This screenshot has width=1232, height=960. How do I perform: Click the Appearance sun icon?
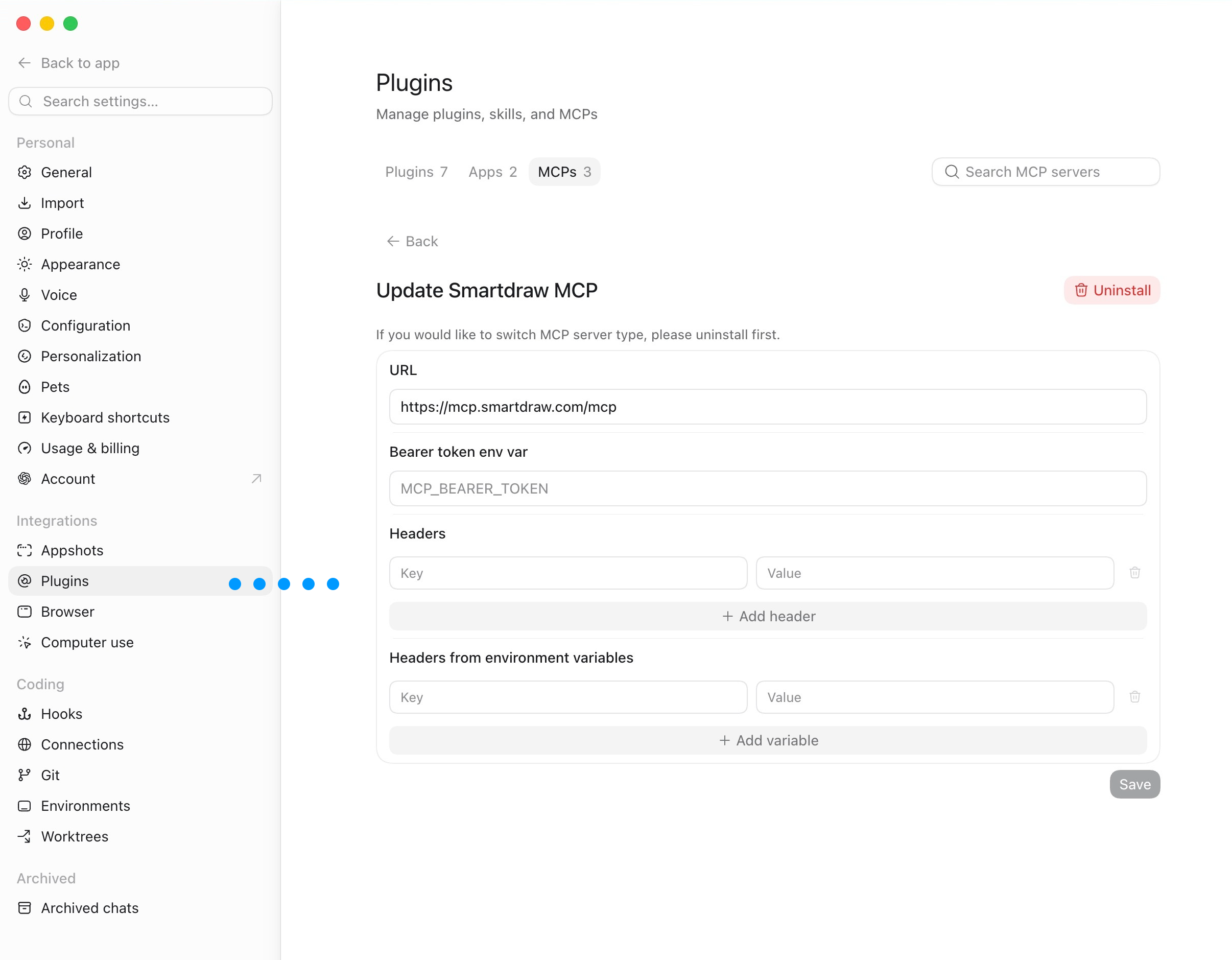tap(24, 264)
